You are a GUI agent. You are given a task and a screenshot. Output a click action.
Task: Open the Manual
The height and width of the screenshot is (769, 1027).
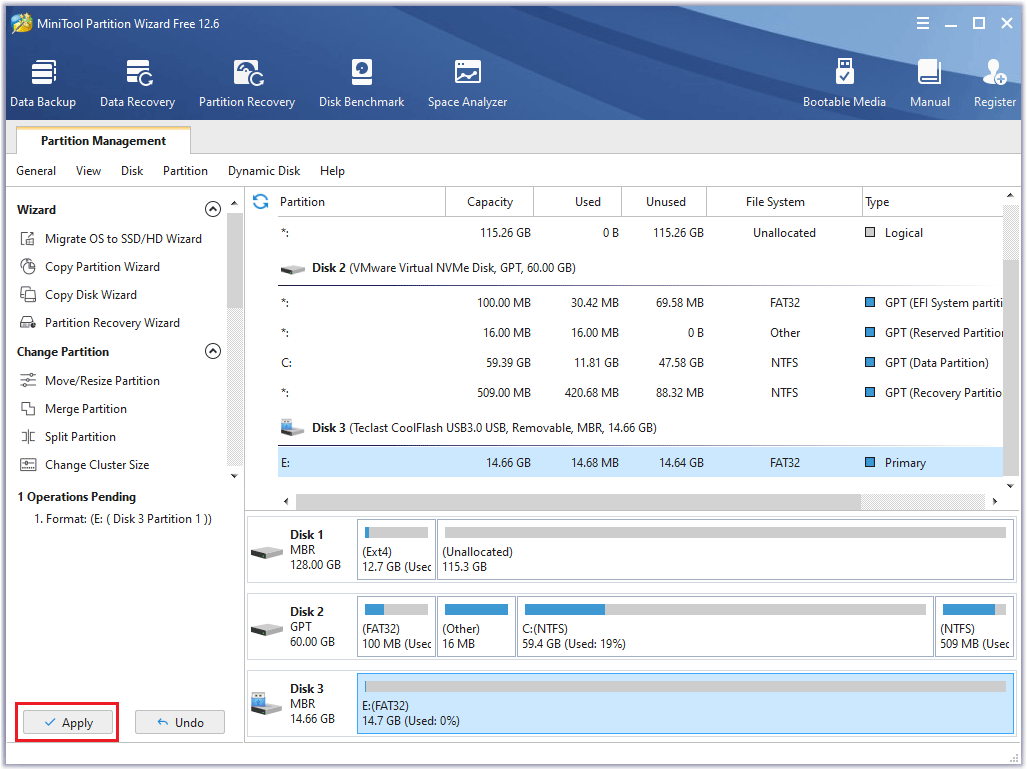click(x=929, y=84)
